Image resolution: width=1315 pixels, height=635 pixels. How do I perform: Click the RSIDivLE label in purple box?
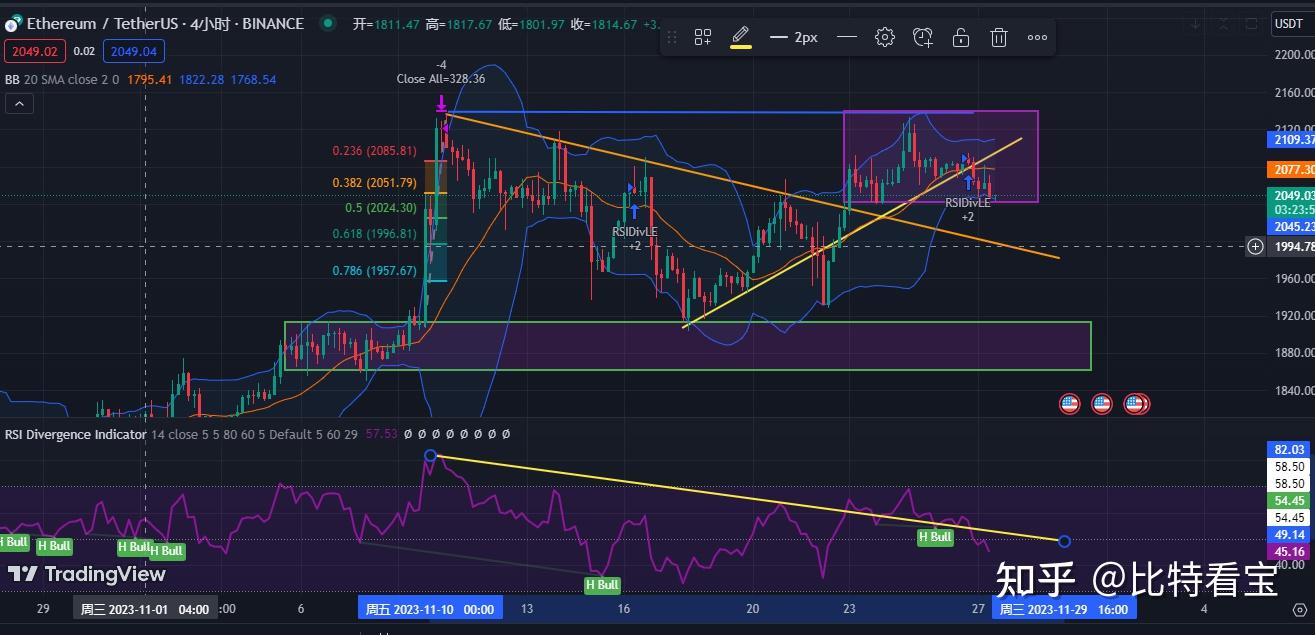click(968, 202)
